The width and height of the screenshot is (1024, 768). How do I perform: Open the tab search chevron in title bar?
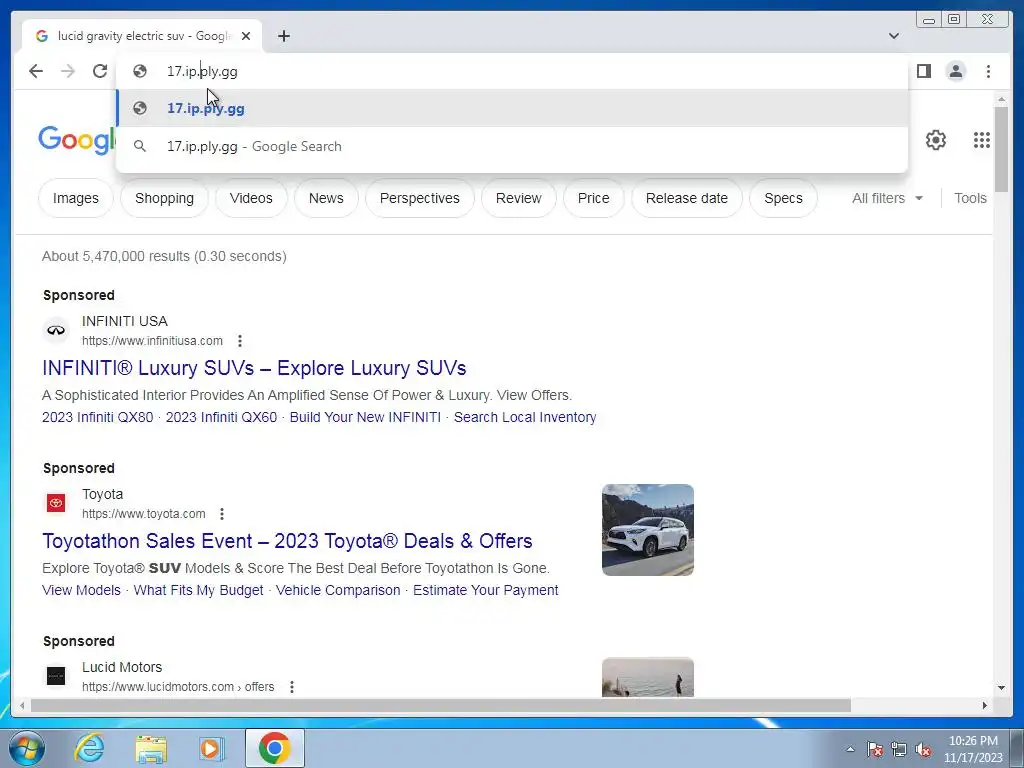click(894, 36)
